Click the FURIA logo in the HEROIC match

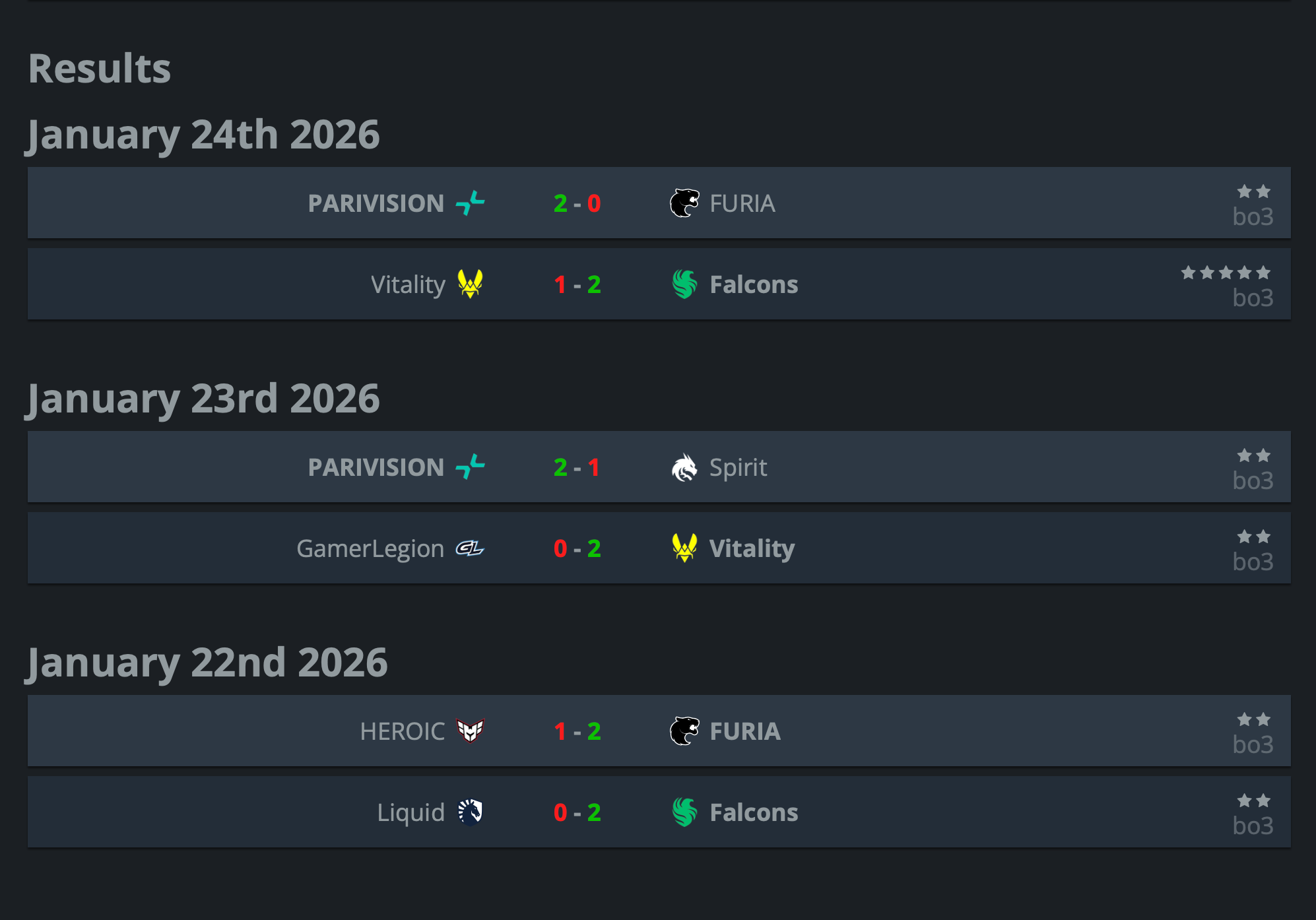click(684, 731)
